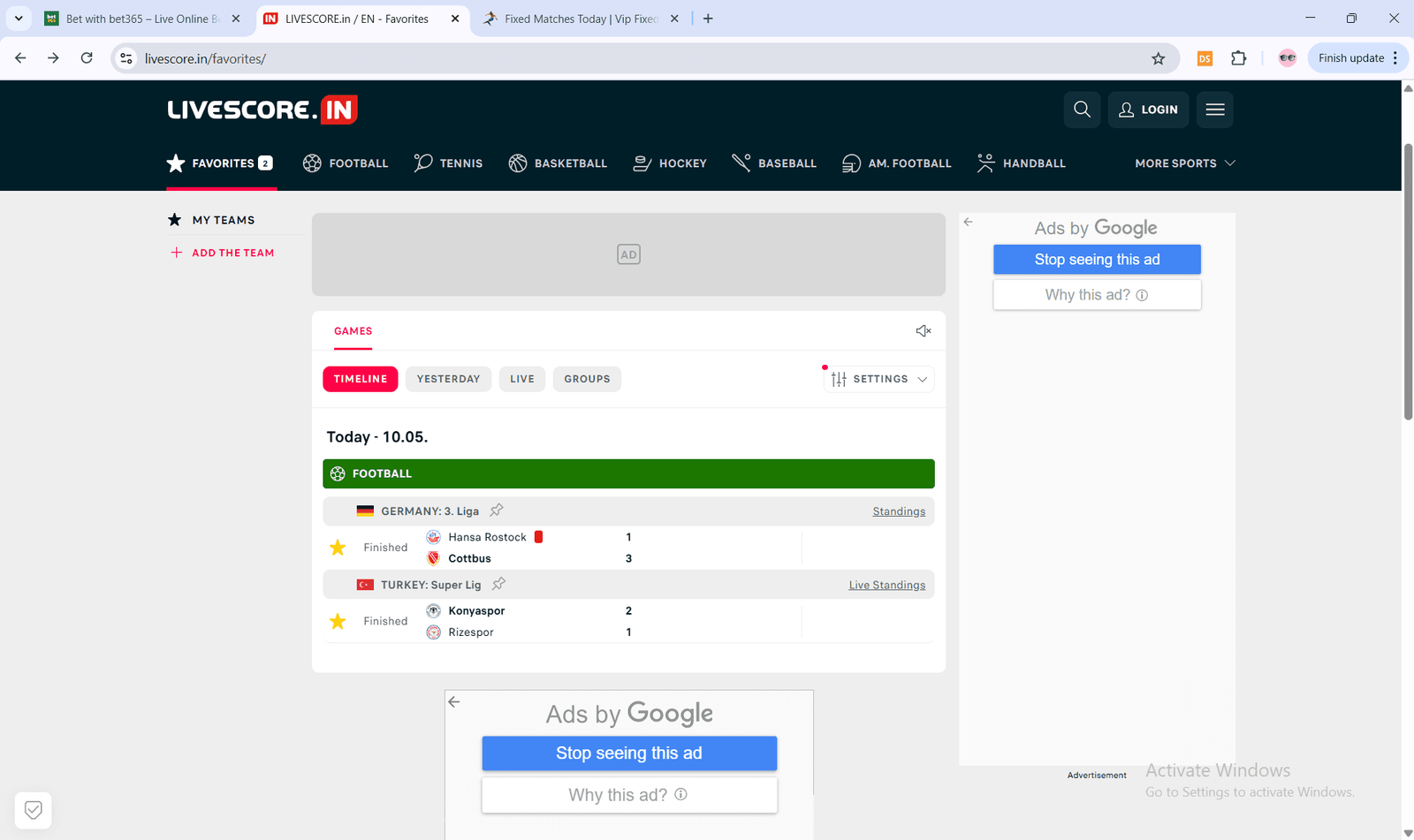1414x840 pixels.
Task: Click the Login button
Action: pyautogui.click(x=1148, y=110)
